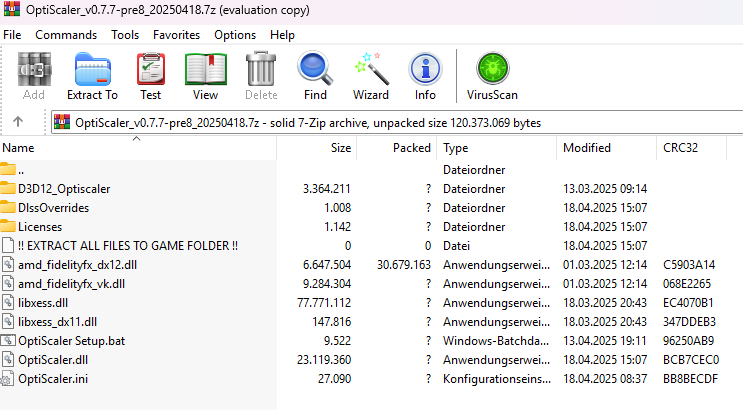The width and height of the screenshot is (743, 410).
Task: Click the Extract To toolbar icon
Action: click(92, 70)
